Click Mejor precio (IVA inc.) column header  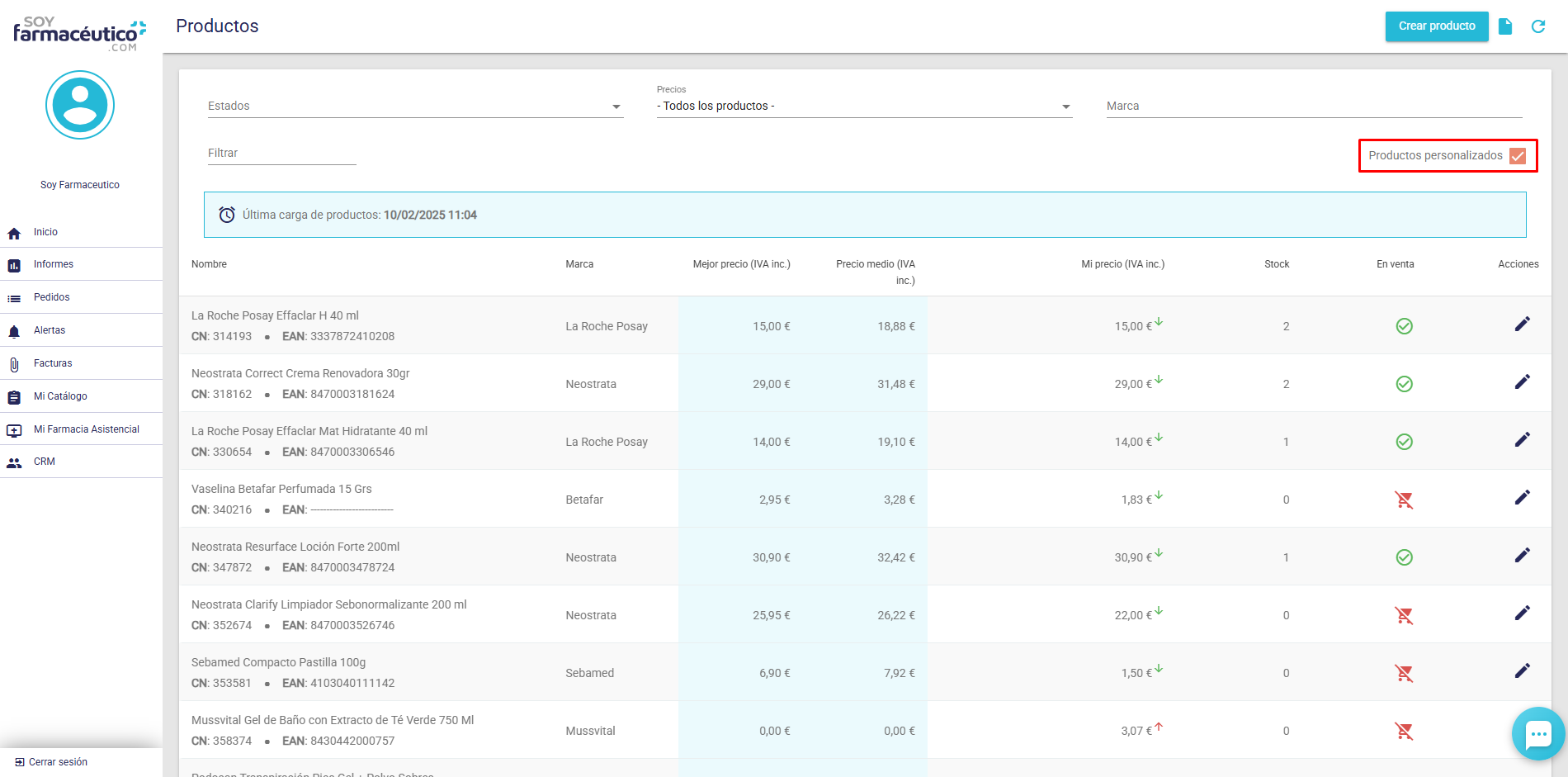pos(741,264)
